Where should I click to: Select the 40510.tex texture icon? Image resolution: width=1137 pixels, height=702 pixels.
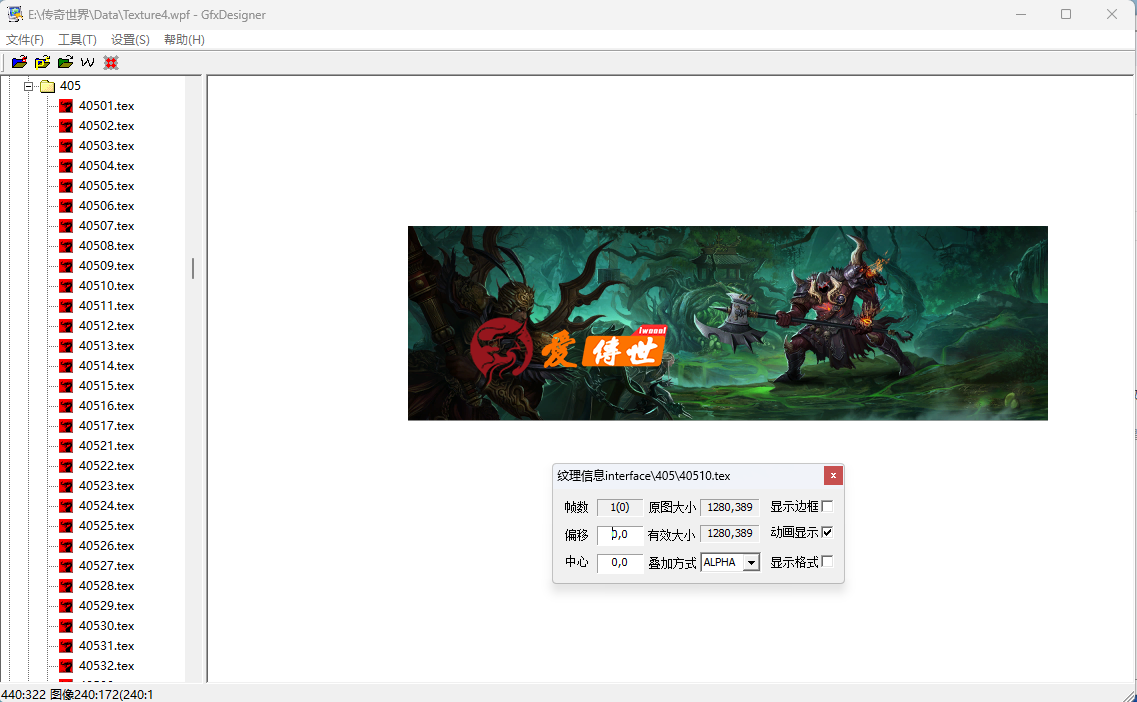(66, 285)
